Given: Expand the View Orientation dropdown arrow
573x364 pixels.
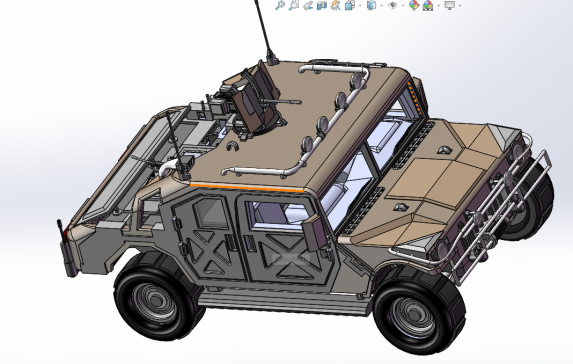Looking at the screenshot, I should click(x=360, y=5).
